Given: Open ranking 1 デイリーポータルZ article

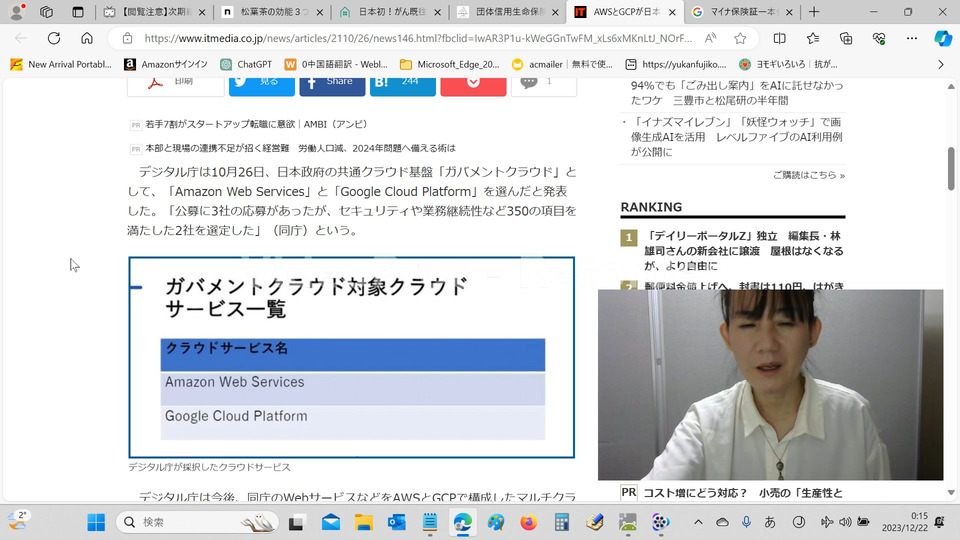Looking at the screenshot, I should pyautogui.click(x=743, y=250).
